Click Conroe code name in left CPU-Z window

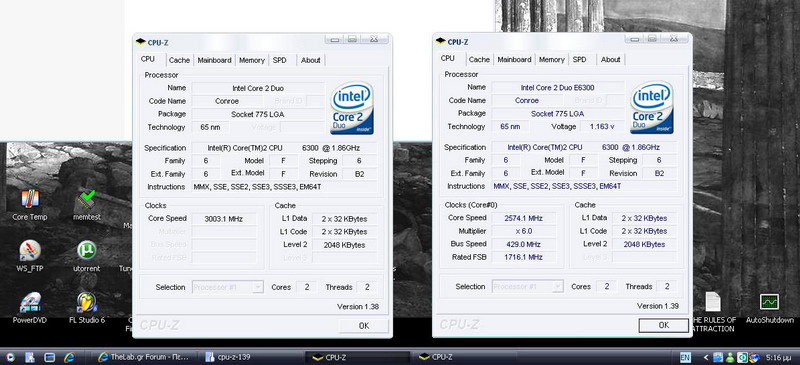coord(227,101)
